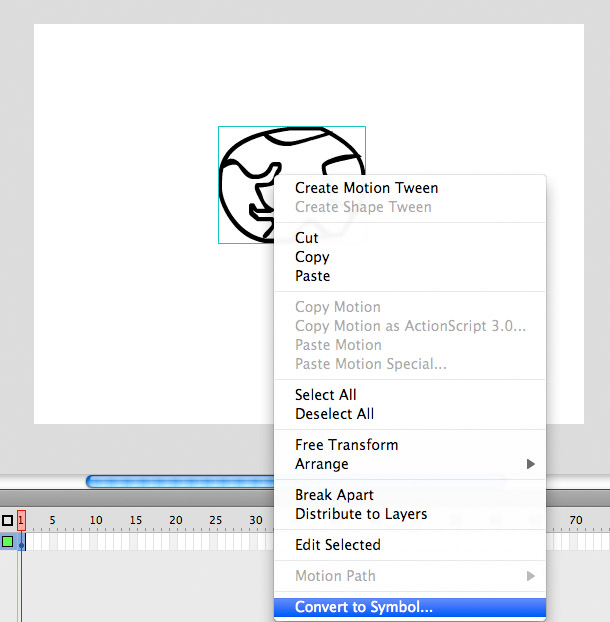This screenshot has height=622, width=610.
Task: Click frame 20 on the timeline ruler
Action: (176, 520)
